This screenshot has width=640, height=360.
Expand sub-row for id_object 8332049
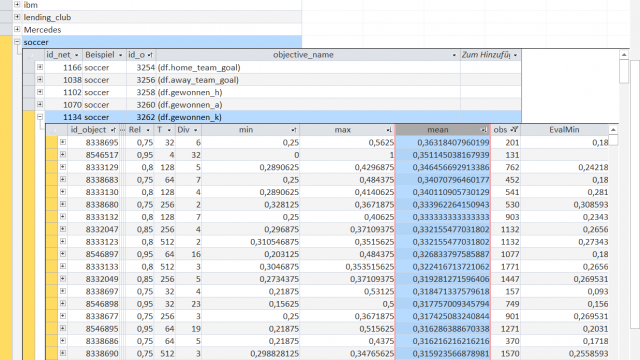(62, 279)
